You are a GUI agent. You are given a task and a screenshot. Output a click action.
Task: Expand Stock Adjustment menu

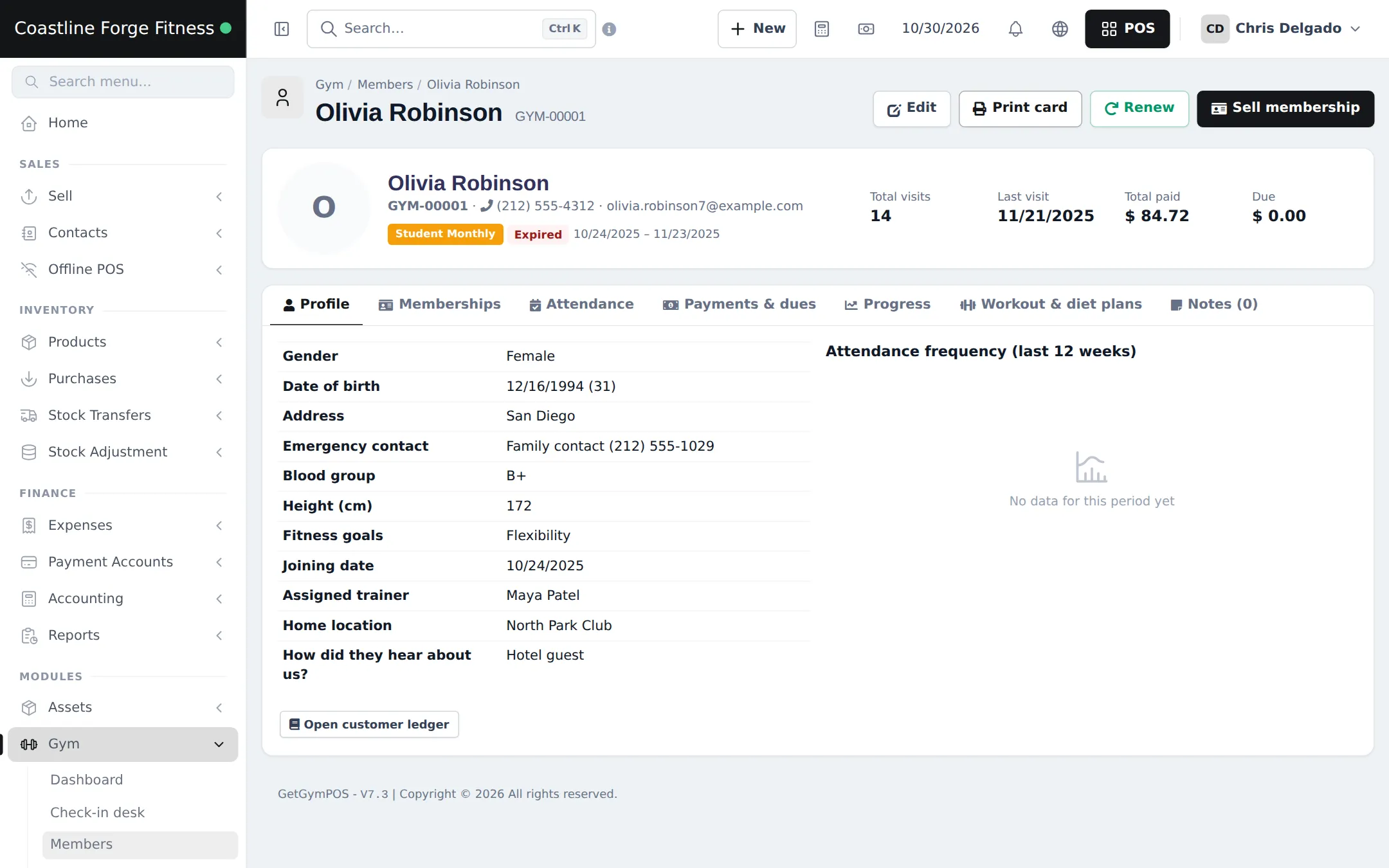point(123,452)
